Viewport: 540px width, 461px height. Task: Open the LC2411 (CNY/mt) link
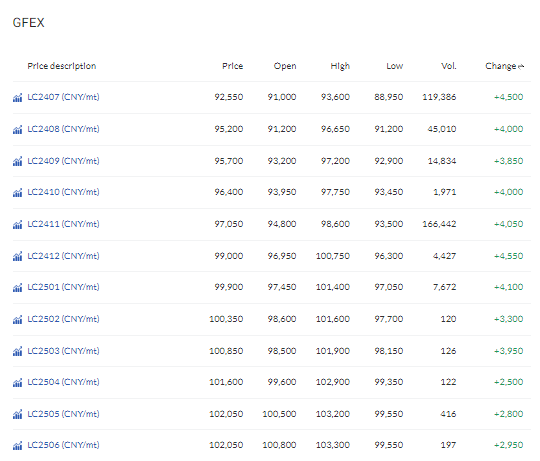[63, 224]
